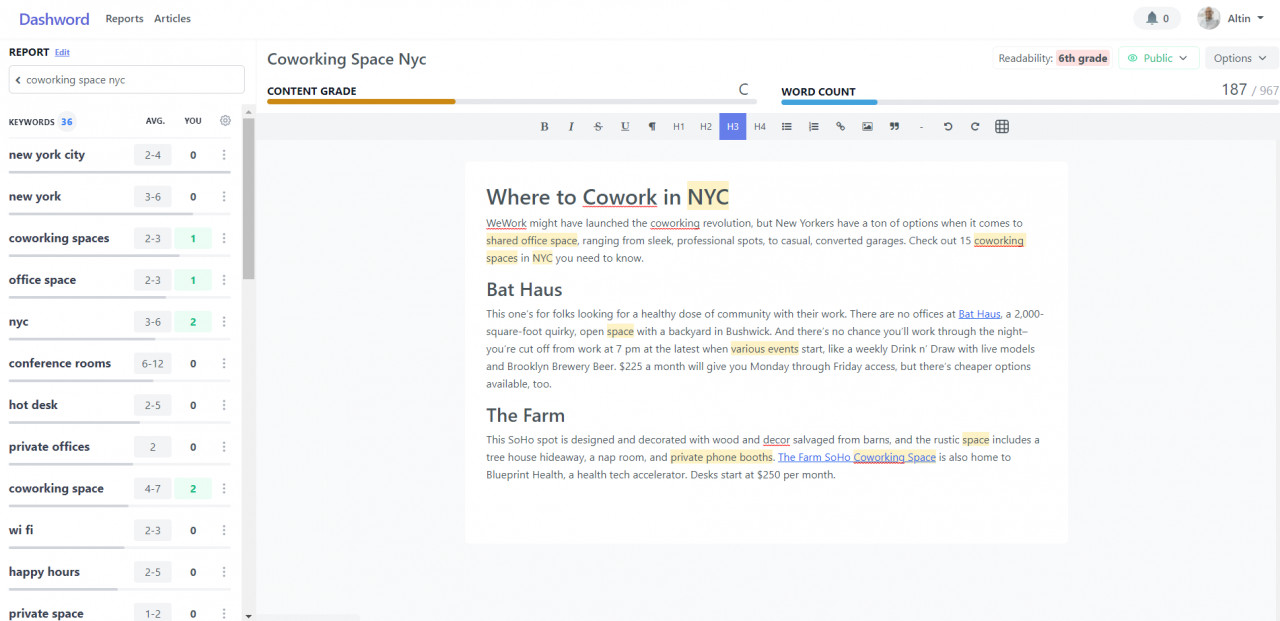Screen dimensions: 1280x621
Task: Insert a bulleted list
Action: click(787, 127)
